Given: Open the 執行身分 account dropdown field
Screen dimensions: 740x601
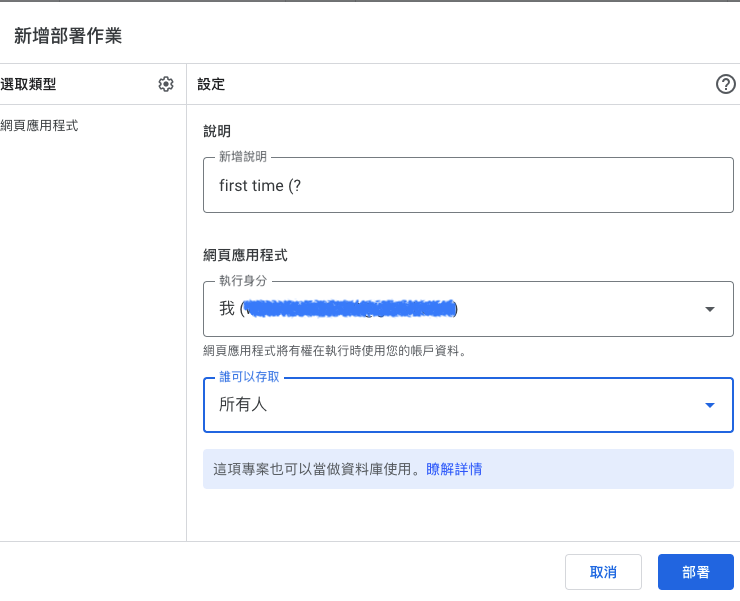Looking at the screenshot, I should coord(450,309).
